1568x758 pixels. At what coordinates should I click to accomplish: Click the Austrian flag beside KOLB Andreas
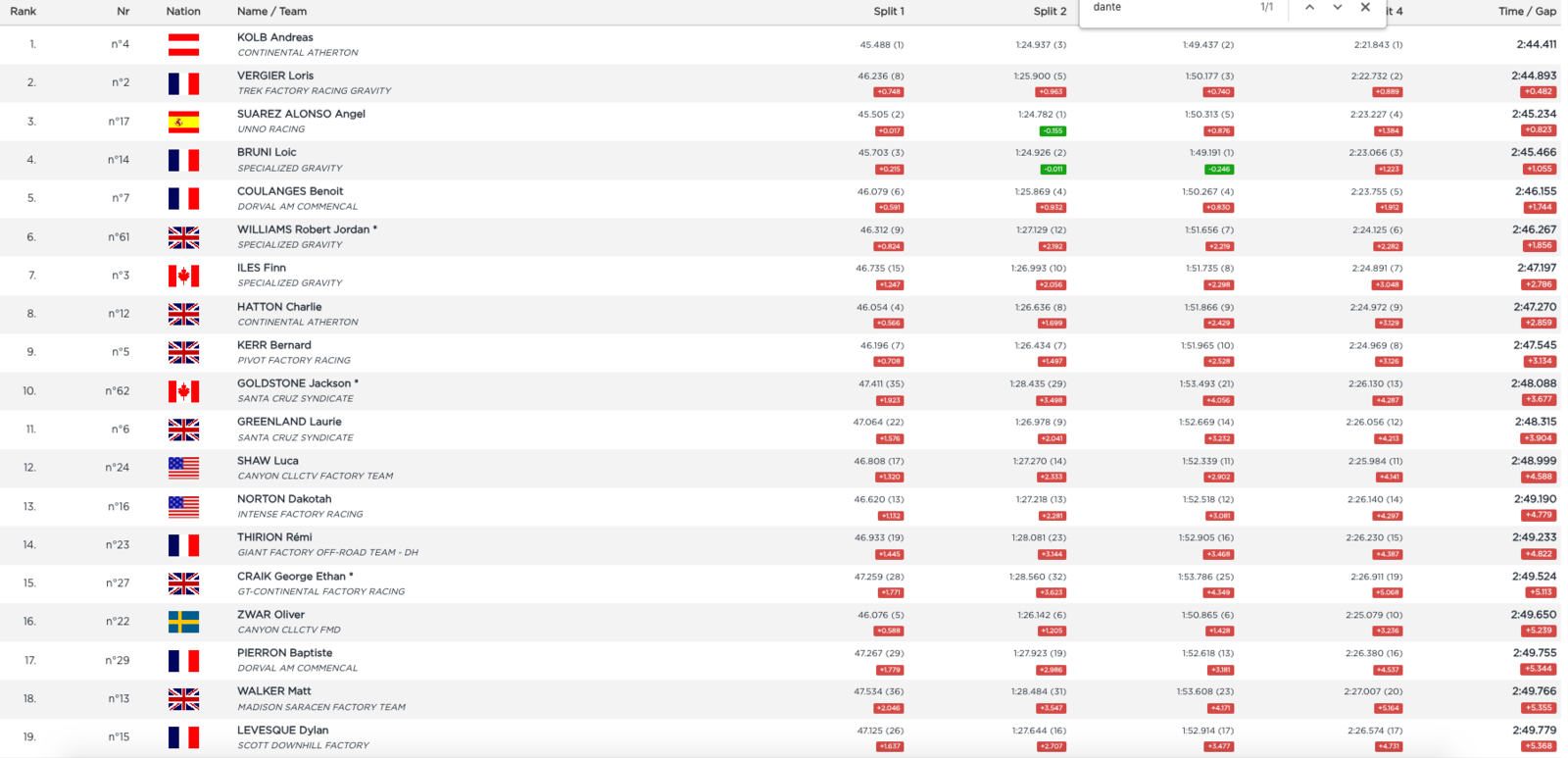tap(183, 45)
